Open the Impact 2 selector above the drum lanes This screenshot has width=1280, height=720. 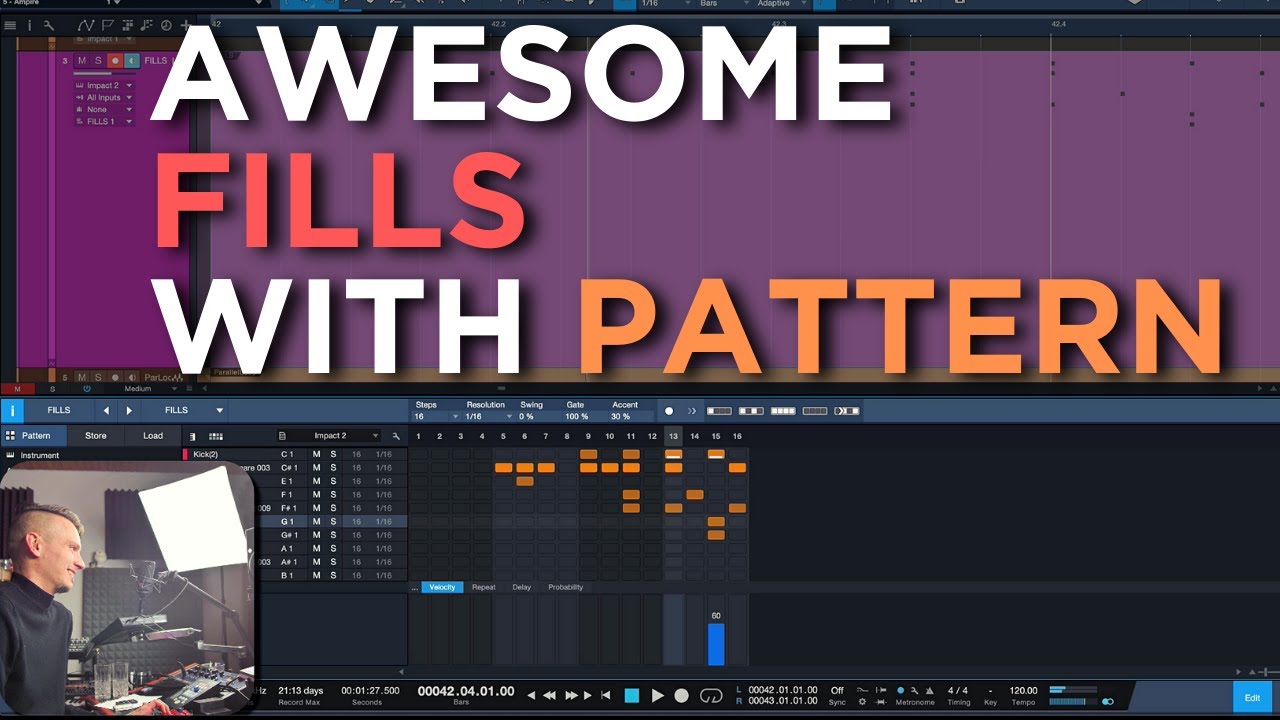coord(329,436)
